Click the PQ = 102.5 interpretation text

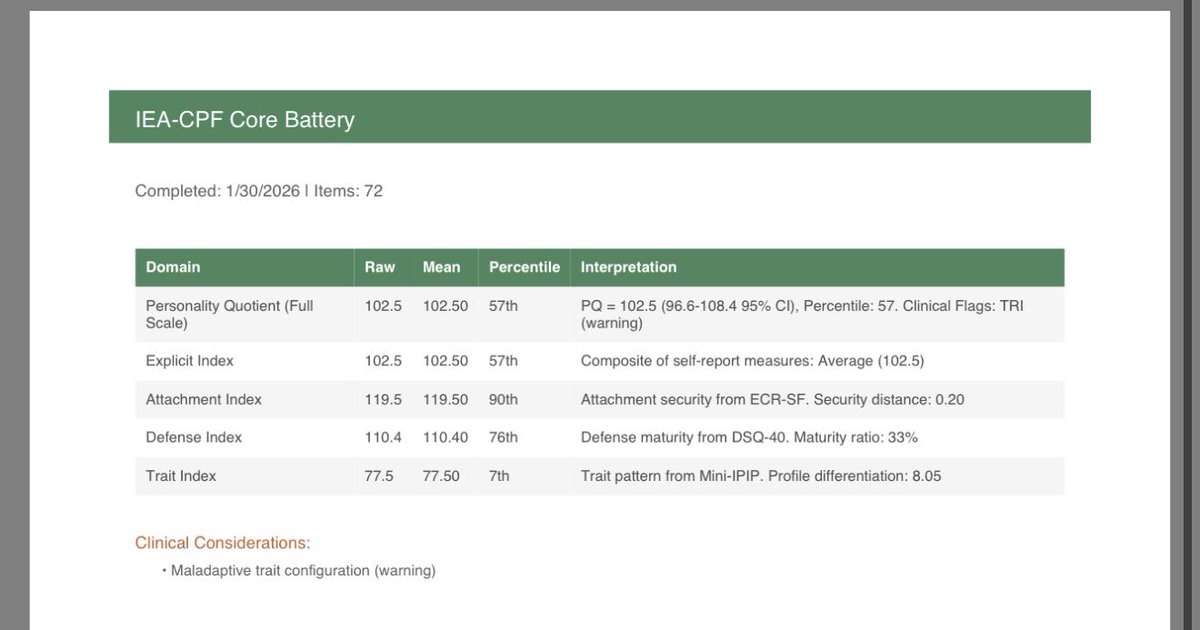(802, 315)
